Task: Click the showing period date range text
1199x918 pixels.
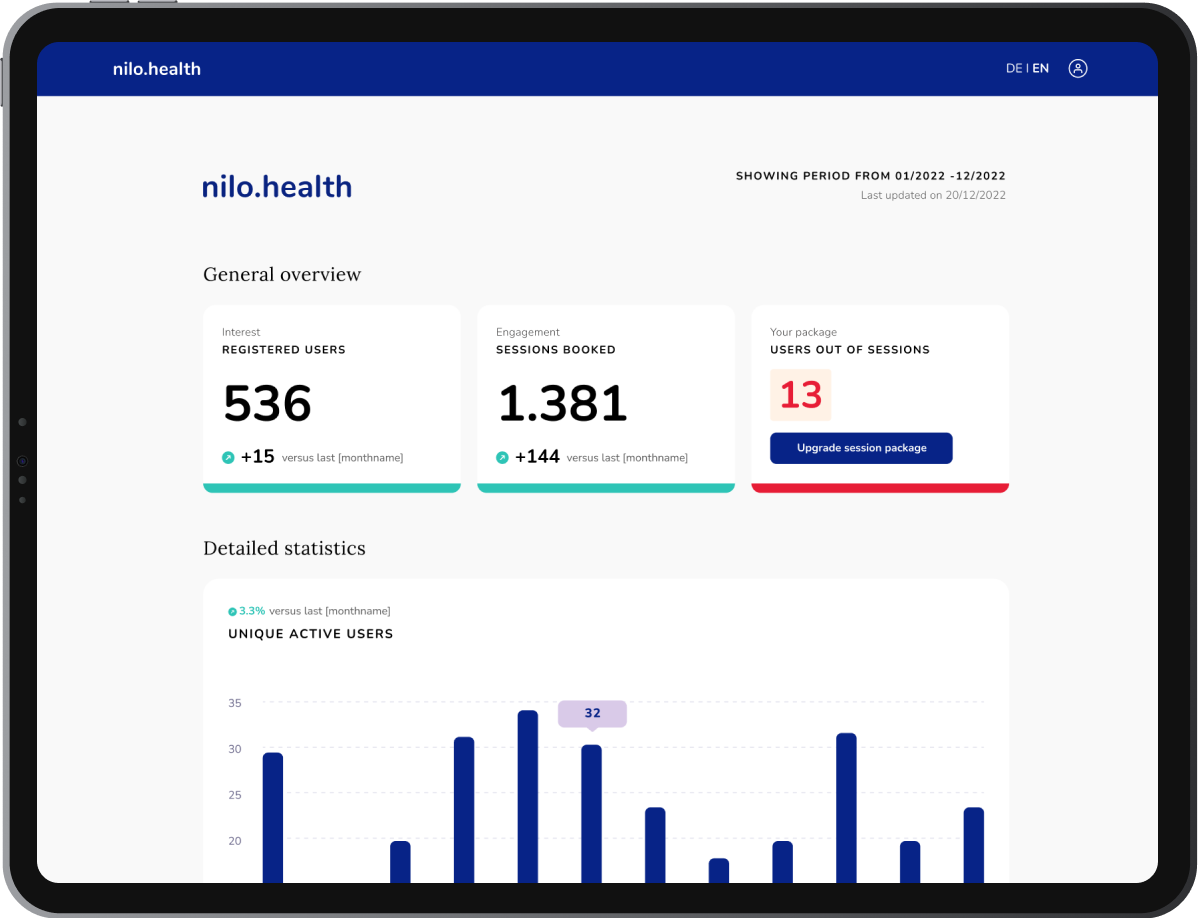Action: [870, 176]
